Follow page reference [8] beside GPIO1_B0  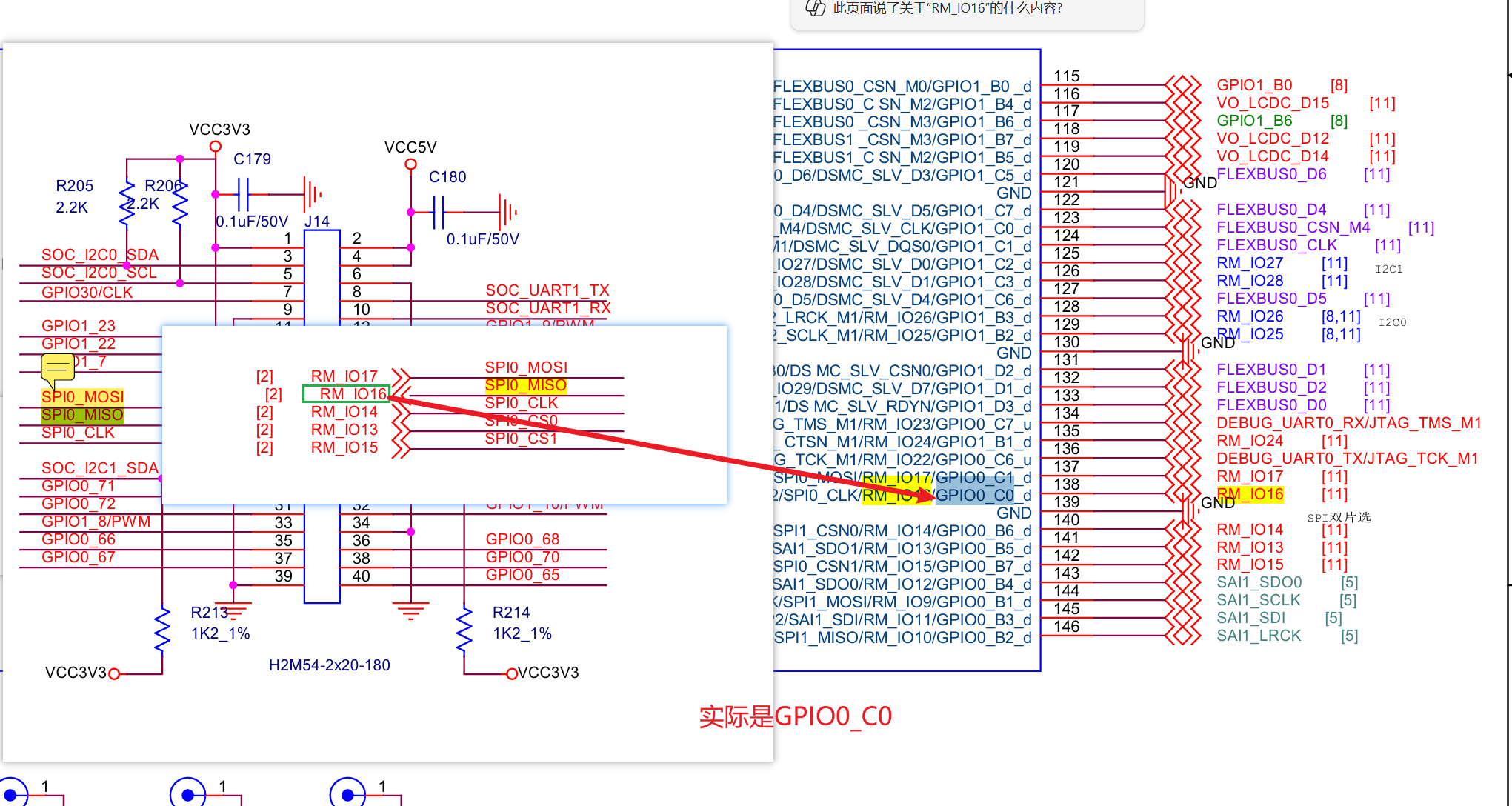coord(1339,85)
